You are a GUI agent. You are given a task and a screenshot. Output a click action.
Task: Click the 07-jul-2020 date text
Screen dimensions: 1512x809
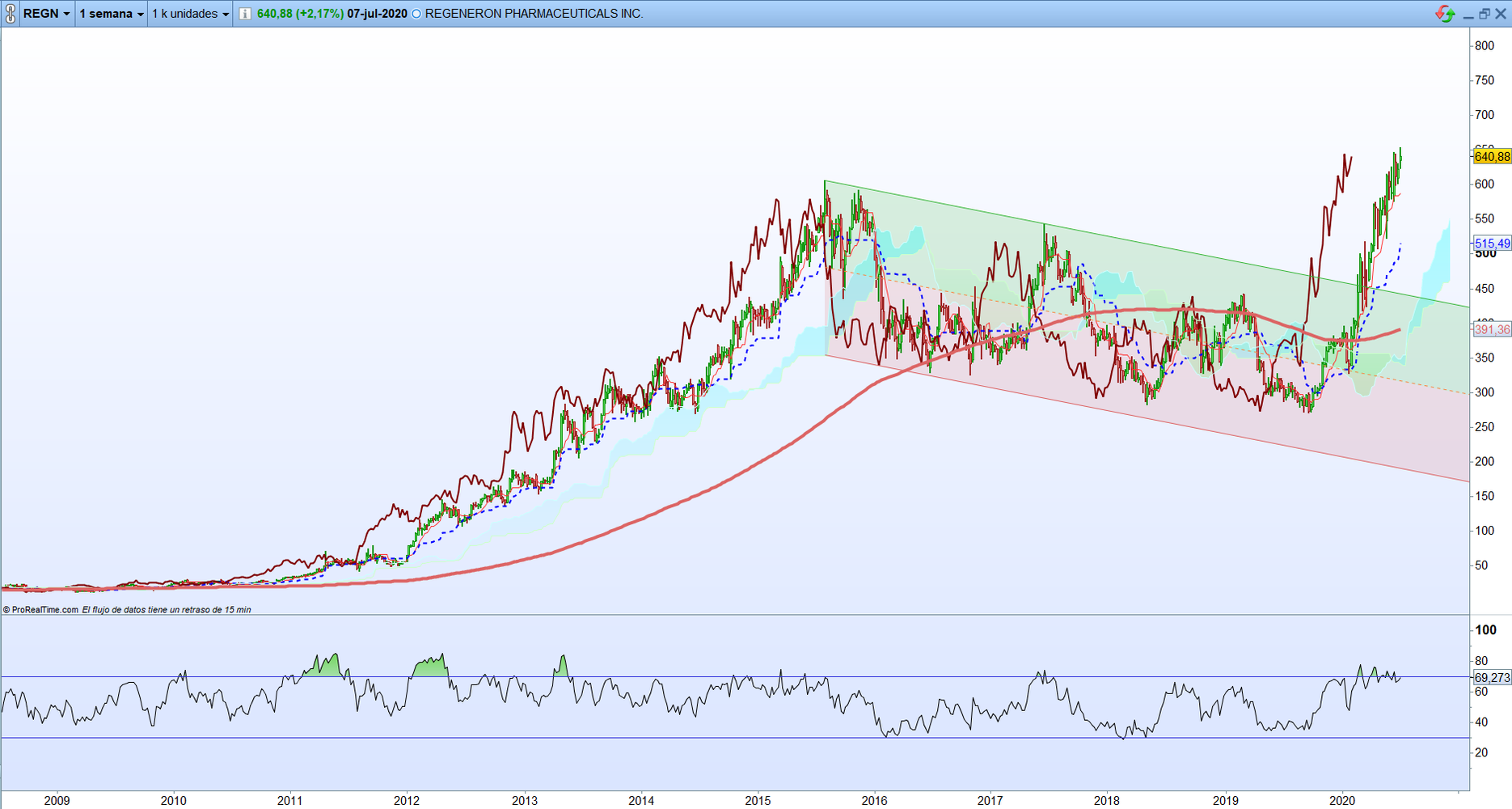click(377, 14)
